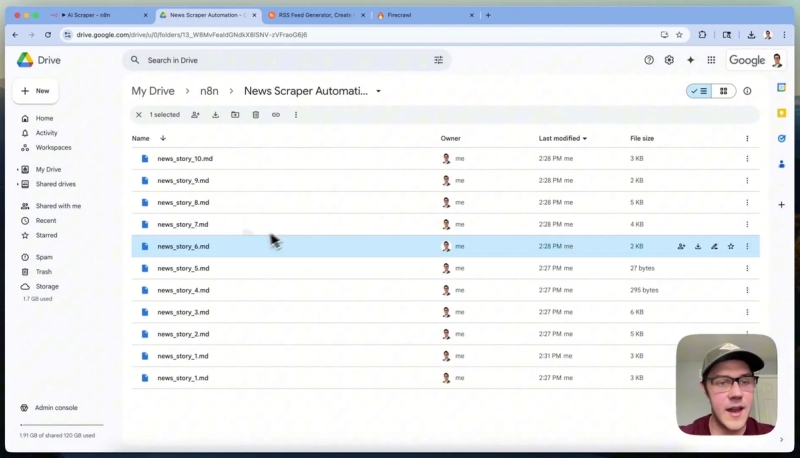Open more actions in selection toolbar
Viewport: 800px width, 458px height.
pos(296,115)
